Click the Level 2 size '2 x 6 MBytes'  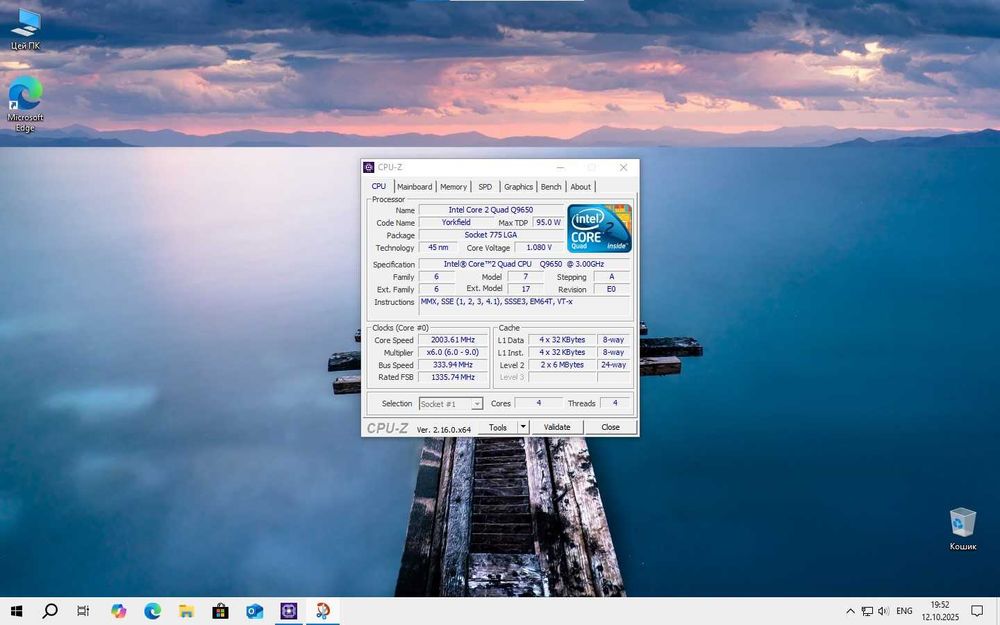[562, 365]
